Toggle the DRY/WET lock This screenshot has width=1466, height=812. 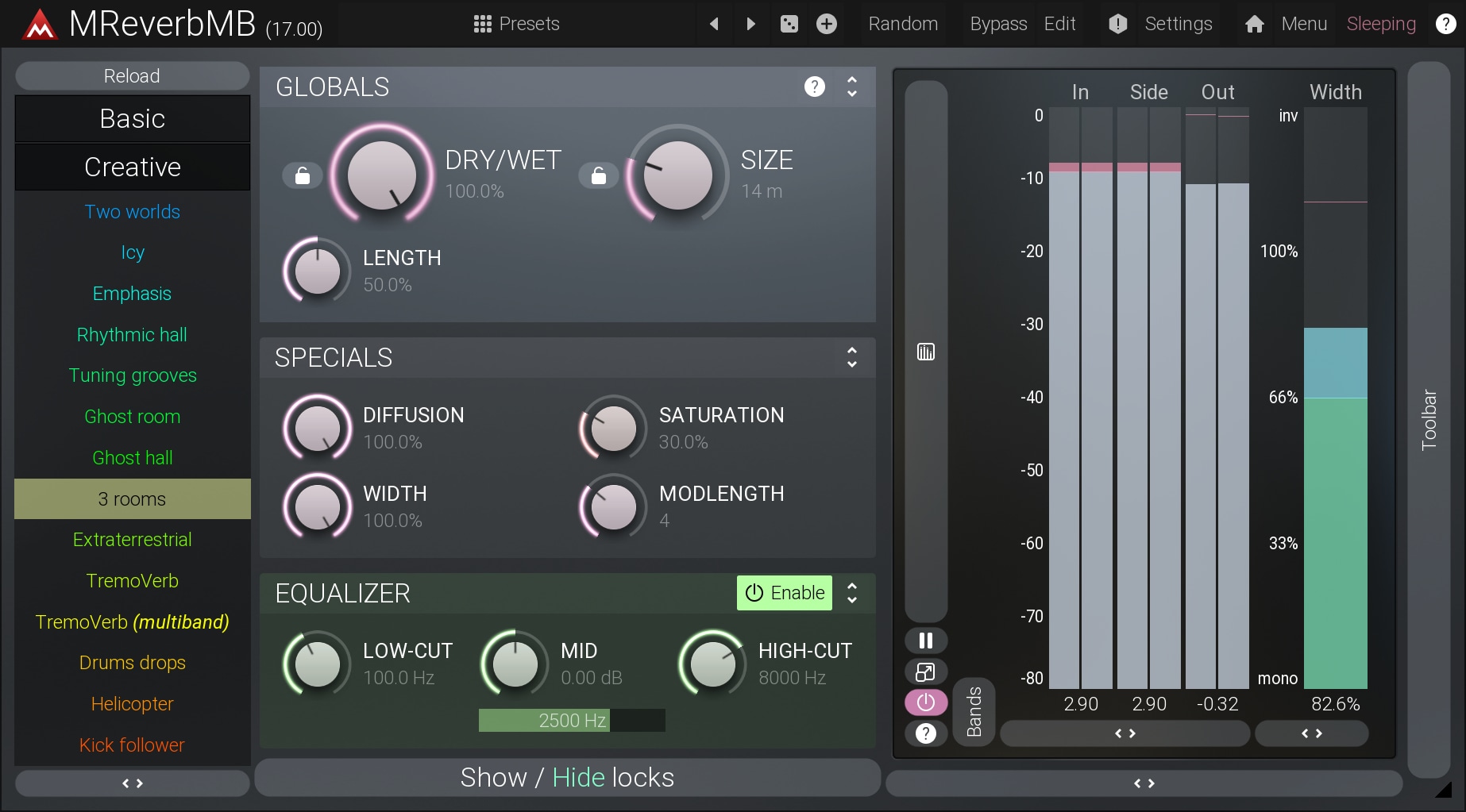coord(303,175)
